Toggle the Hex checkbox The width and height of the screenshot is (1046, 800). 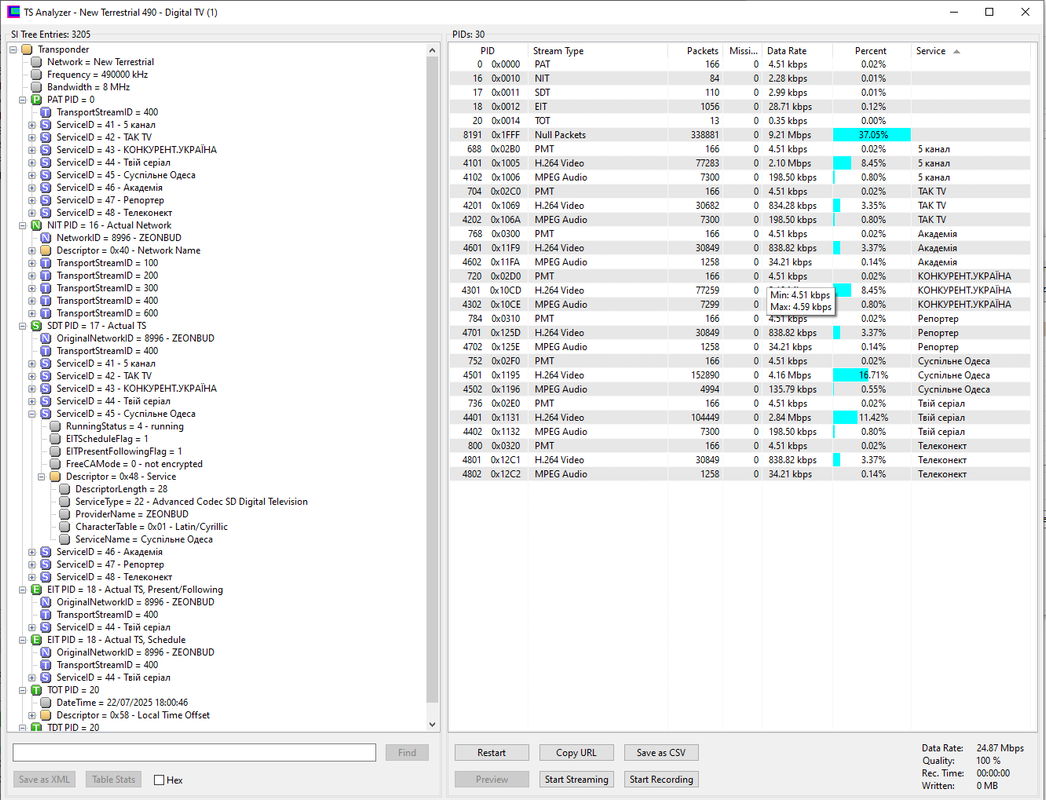tap(159, 779)
